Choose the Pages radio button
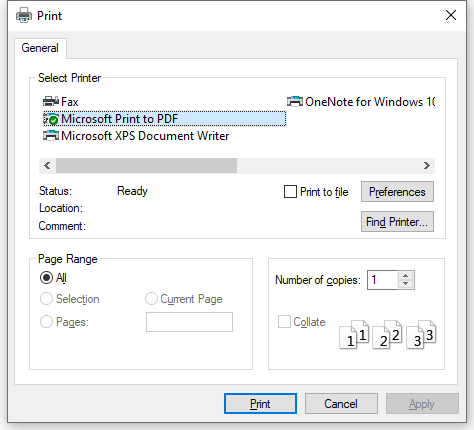Screen dimensions: 474x430 coord(46,322)
